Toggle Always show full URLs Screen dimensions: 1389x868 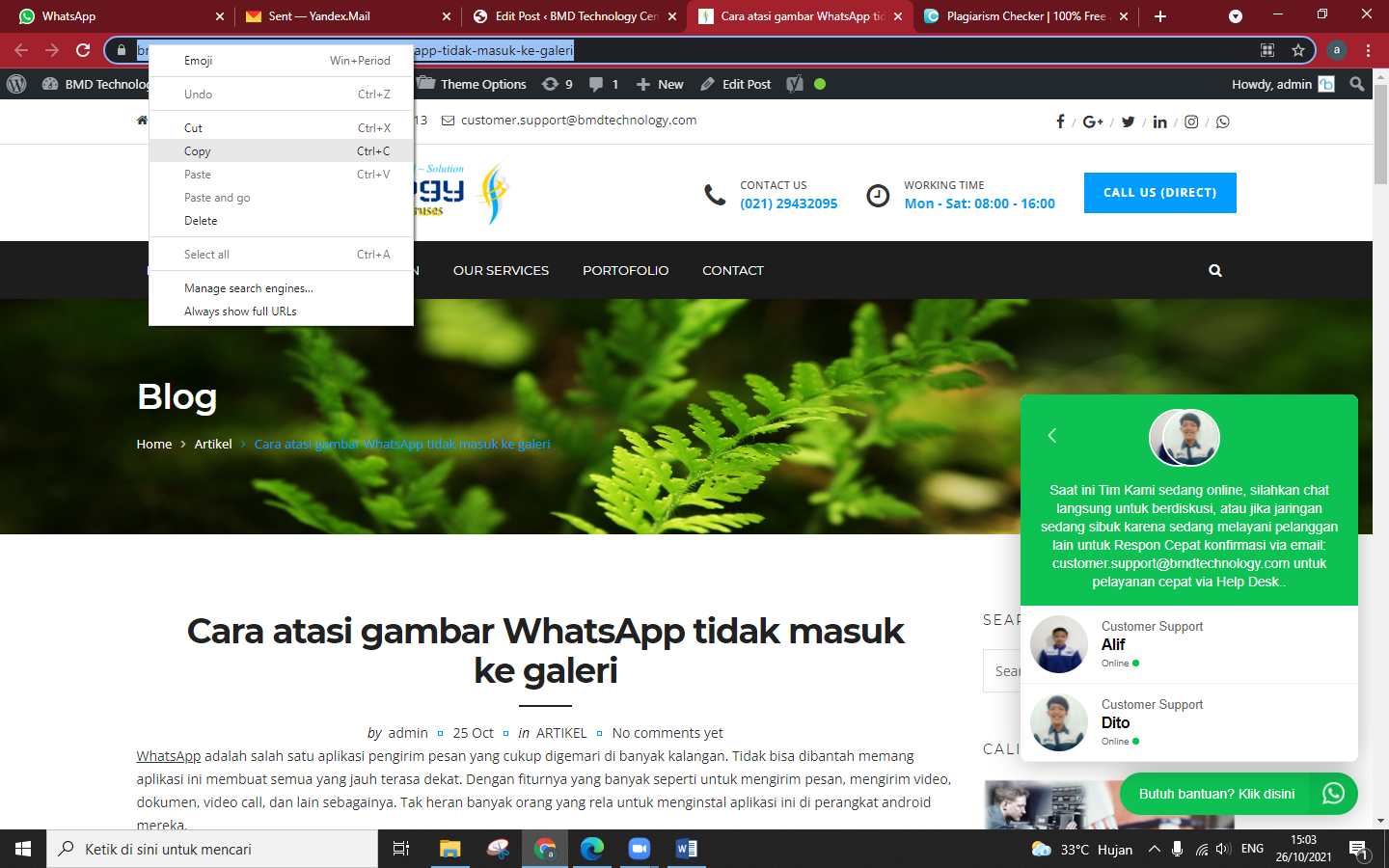238,311
